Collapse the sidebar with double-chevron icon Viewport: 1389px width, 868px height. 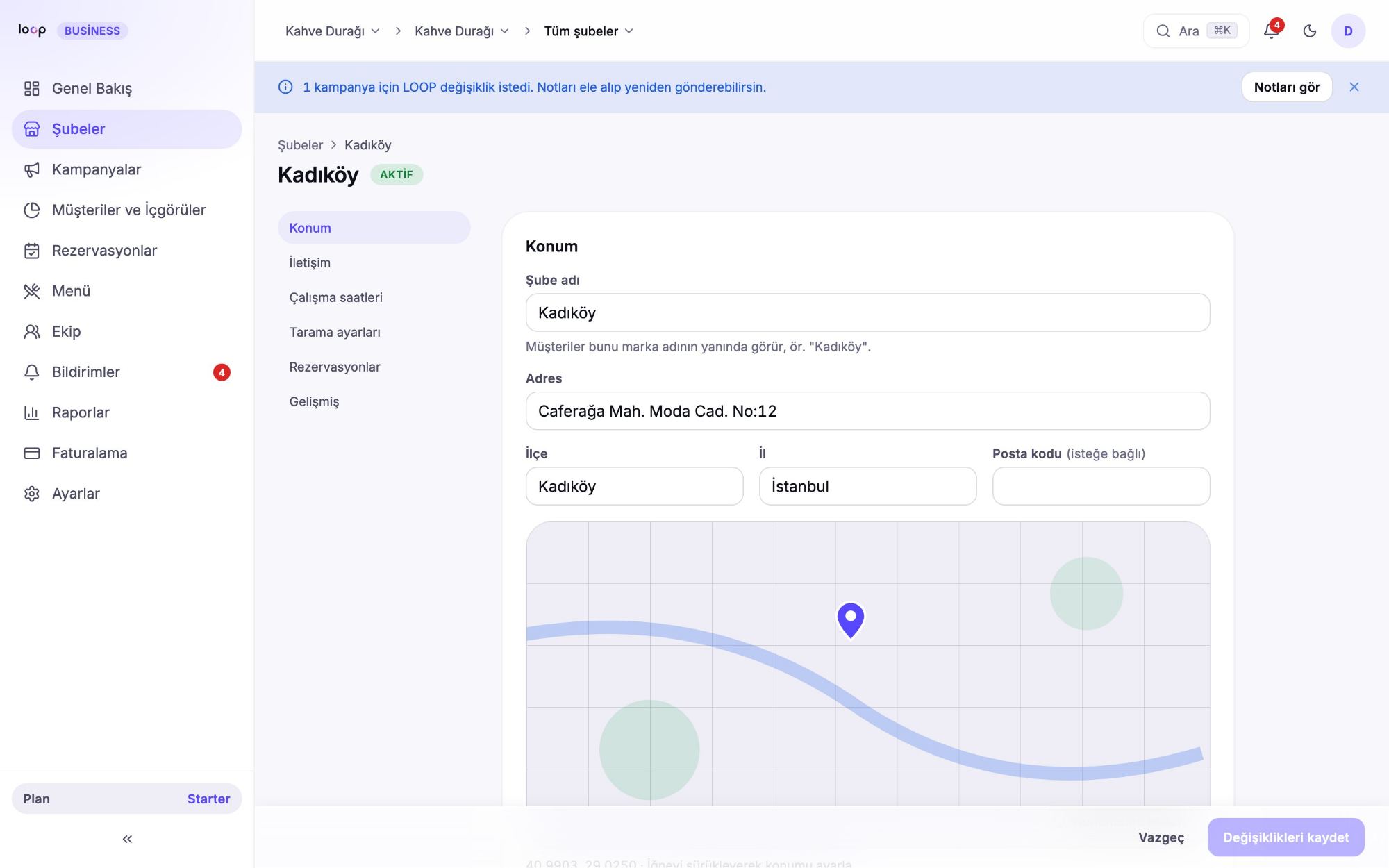point(127,839)
